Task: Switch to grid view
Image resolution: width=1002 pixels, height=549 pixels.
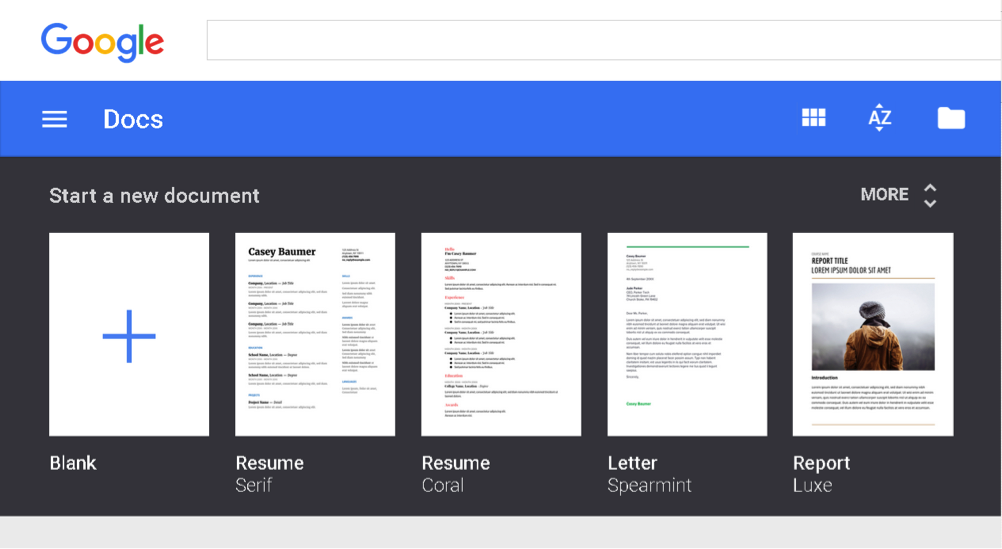Action: pos(814,118)
